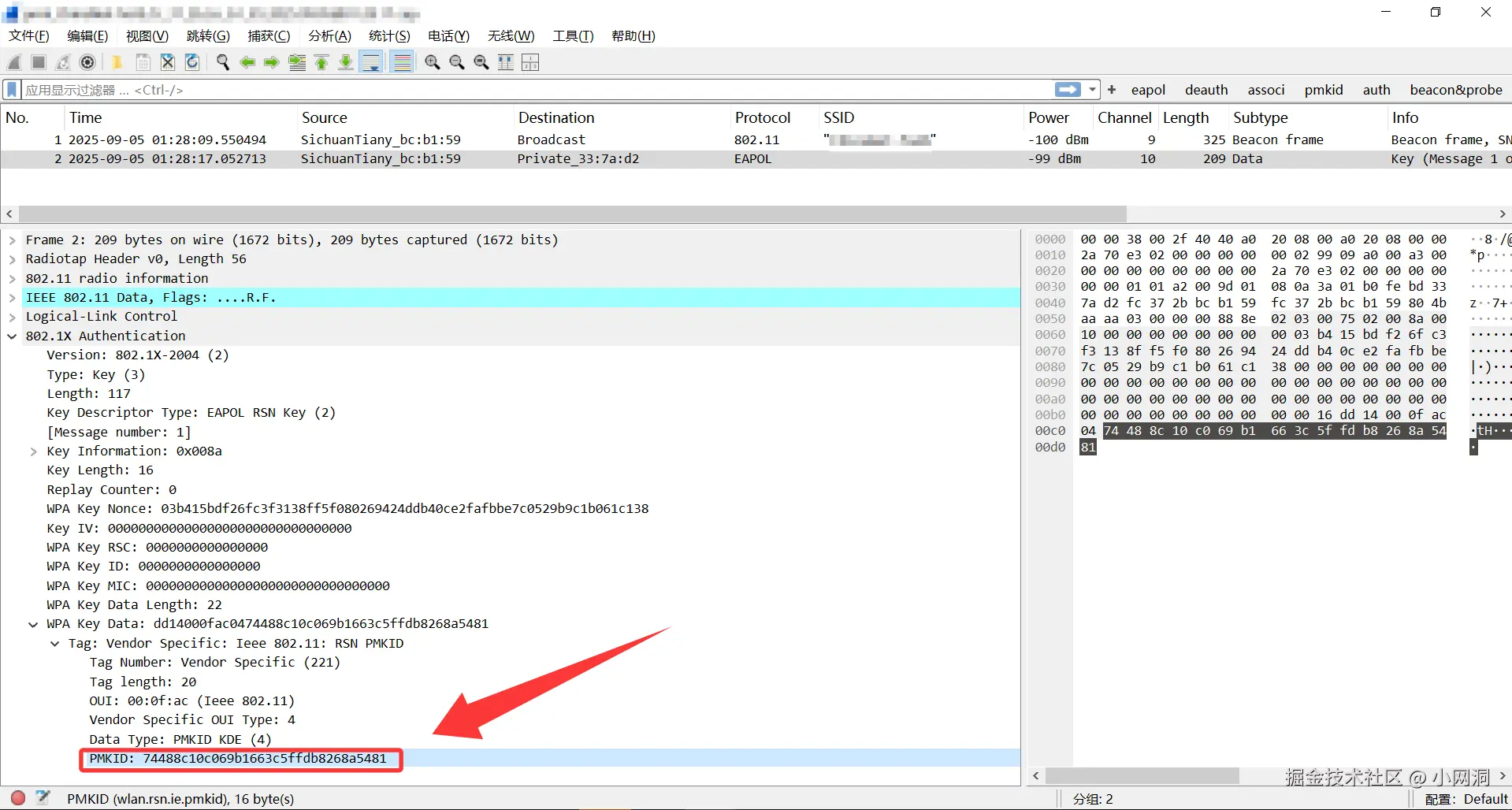Viewport: 1512px width, 810px height.
Task: Open capture options gear icon
Action: (87, 62)
